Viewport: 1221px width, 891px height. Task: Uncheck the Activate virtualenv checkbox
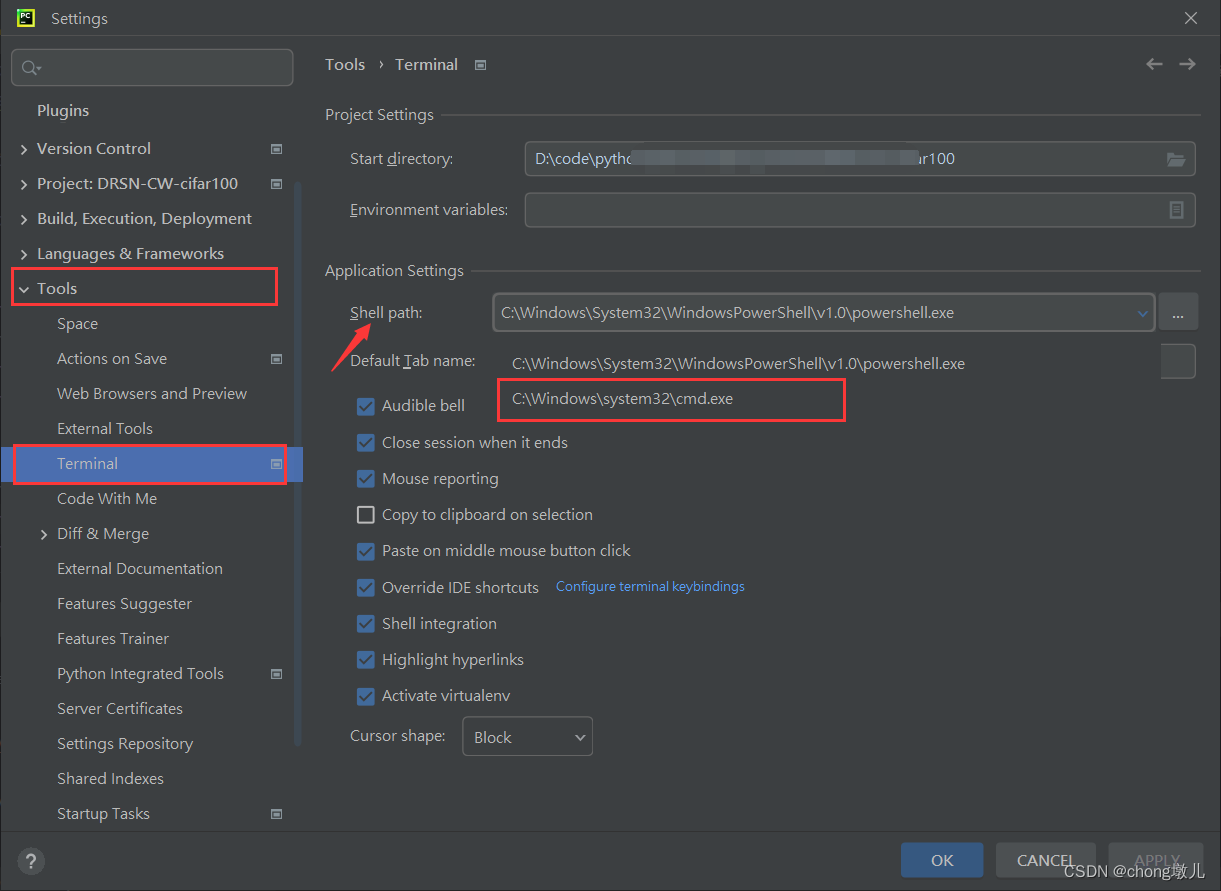pyautogui.click(x=366, y=696)
